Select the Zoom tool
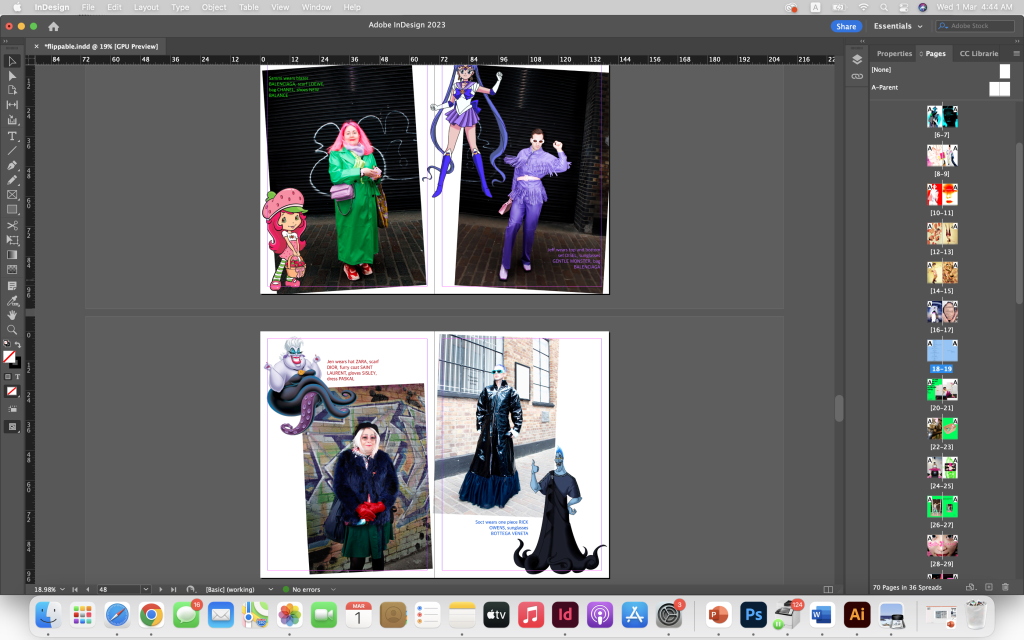The height and width of the screenshot is (640, 1024). [12, 330]
